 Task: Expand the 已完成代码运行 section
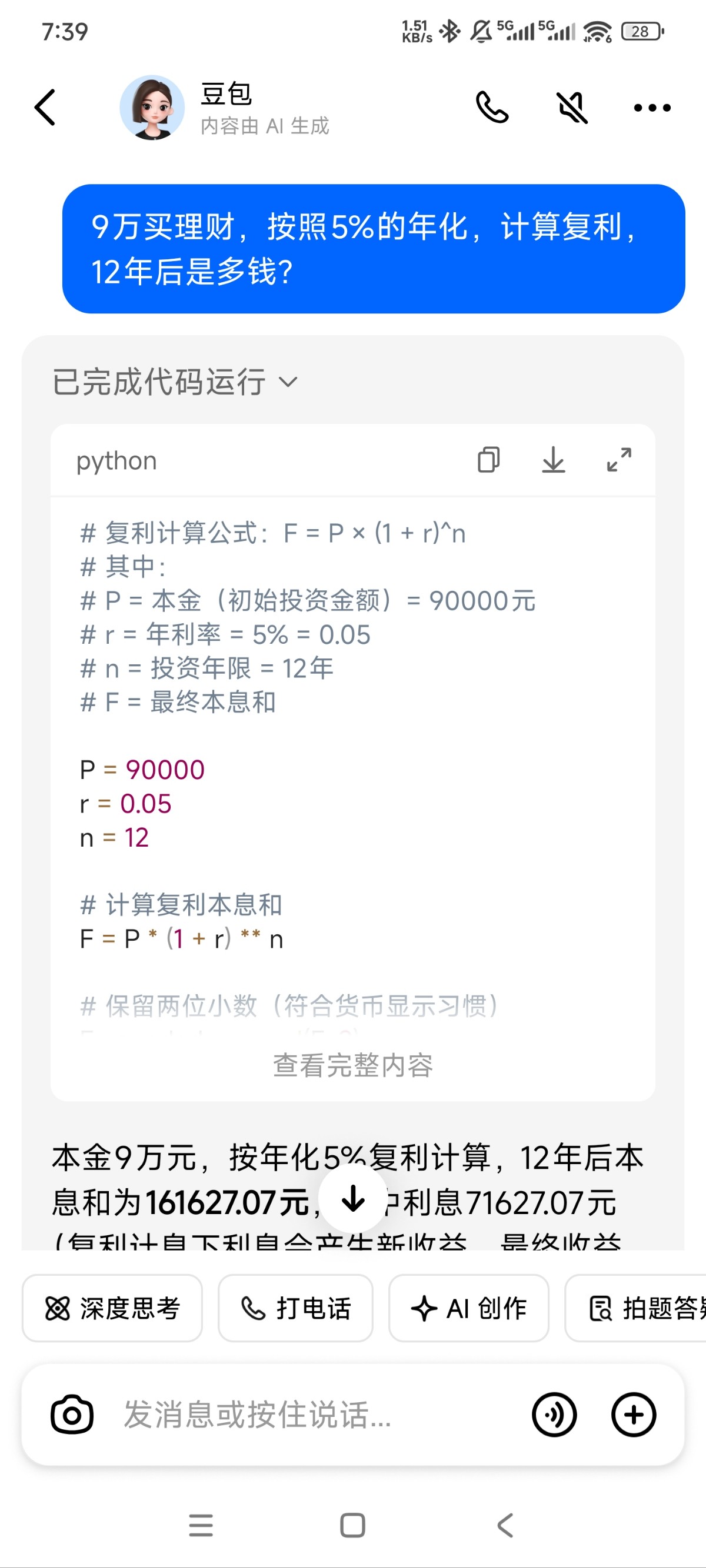pyautogui.click(x=175, y=382)
